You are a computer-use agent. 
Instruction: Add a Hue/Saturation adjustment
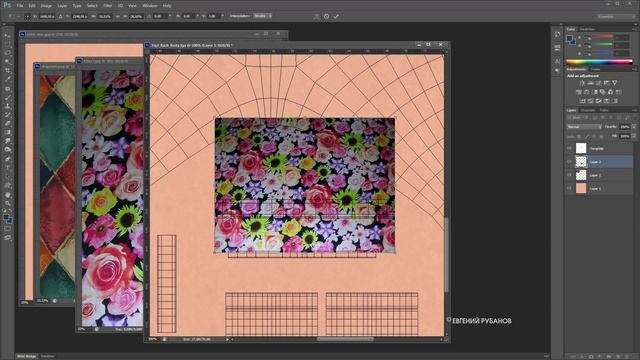(x=578, y=92)
